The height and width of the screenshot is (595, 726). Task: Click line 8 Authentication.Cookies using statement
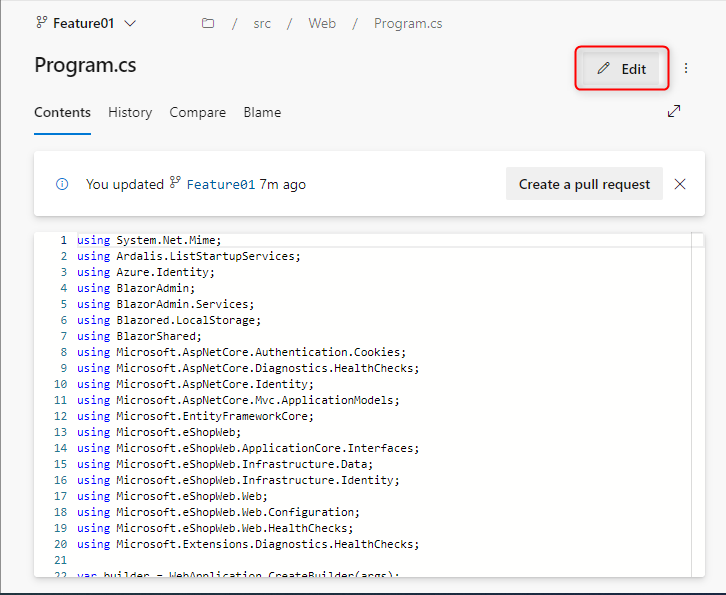click(242, 352)
